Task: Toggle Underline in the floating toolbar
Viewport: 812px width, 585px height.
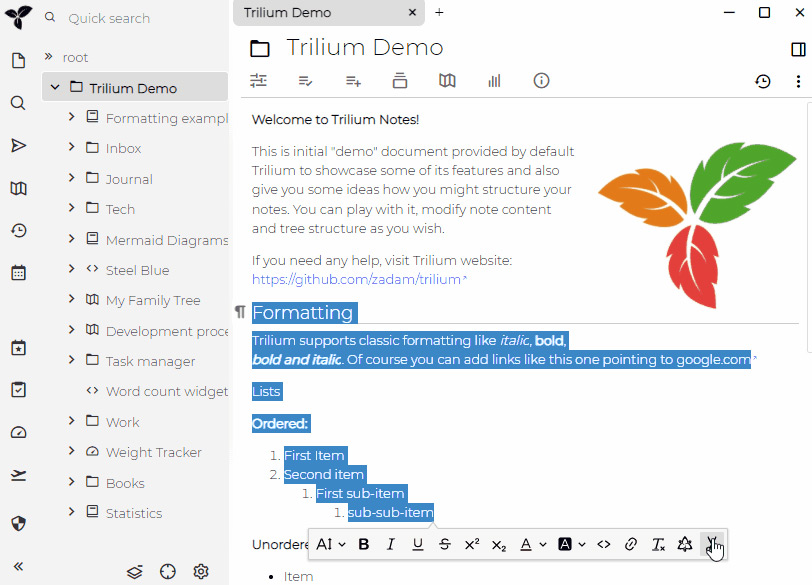Action: click(417, 544)
